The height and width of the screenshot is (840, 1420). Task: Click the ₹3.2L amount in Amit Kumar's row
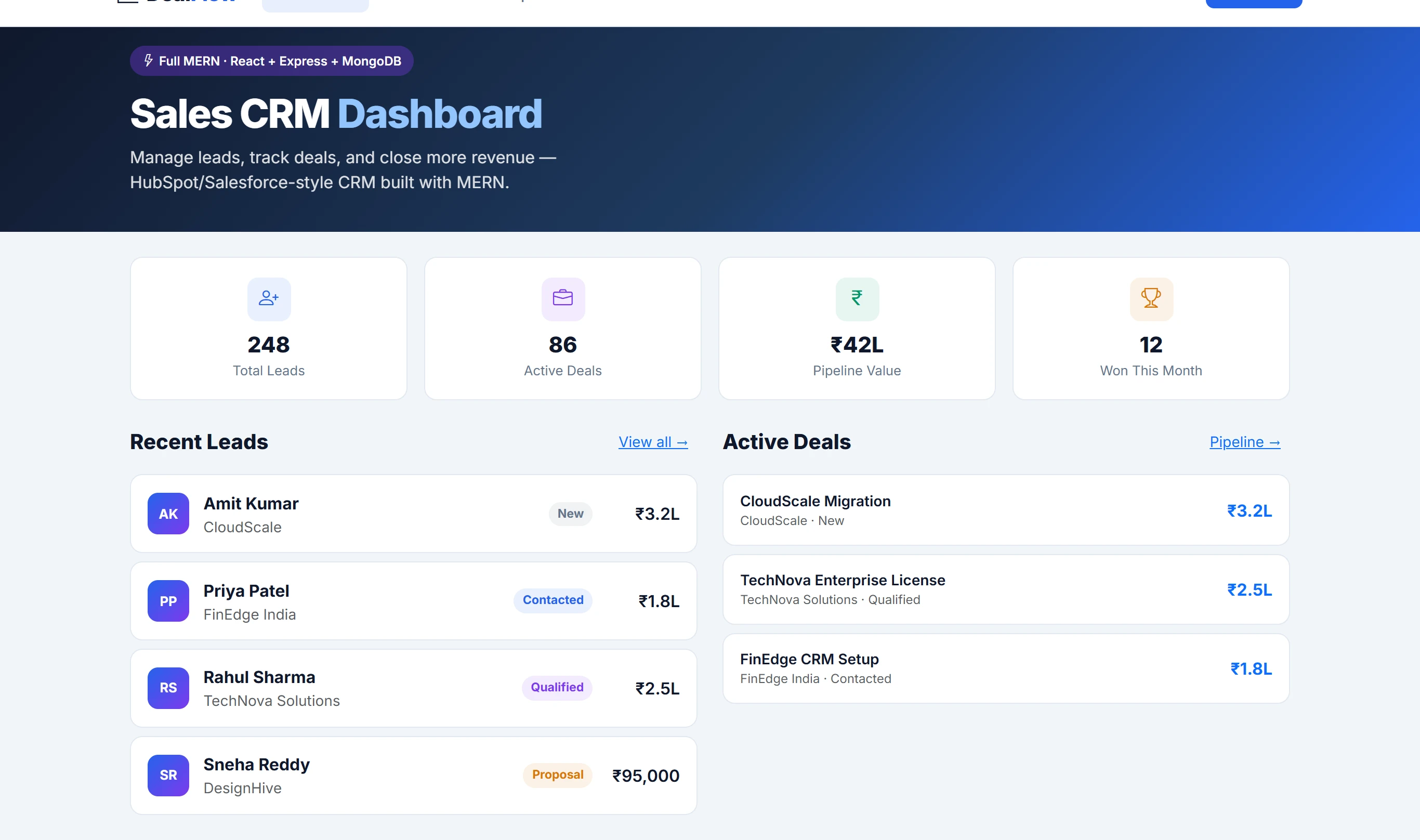pos(657,514)
